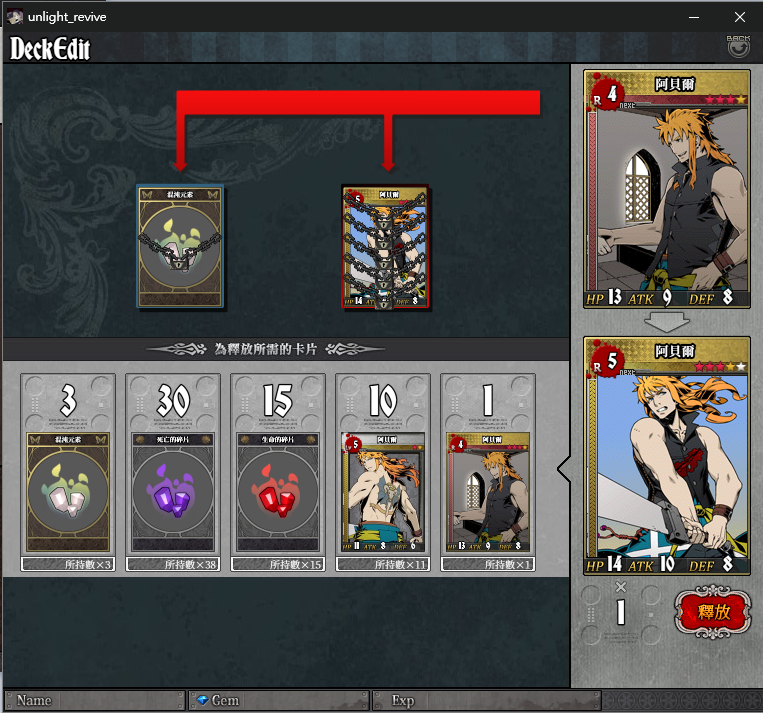The height and width of the screenshot is (713, 763).
Task: Click the Exp field in status bar
Action: 487,700
